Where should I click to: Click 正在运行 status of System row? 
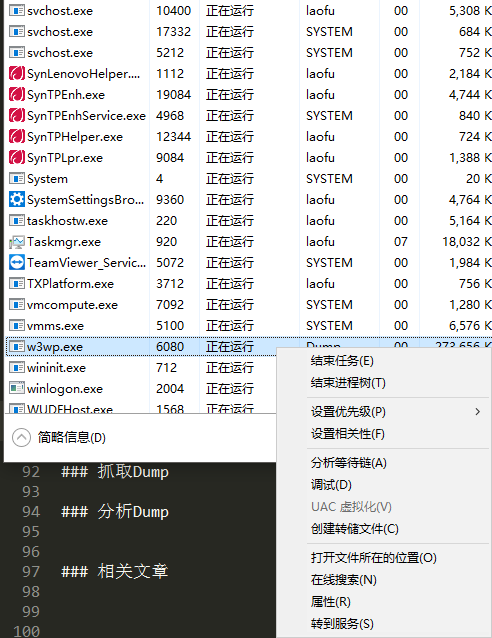(x=230, y=179)
